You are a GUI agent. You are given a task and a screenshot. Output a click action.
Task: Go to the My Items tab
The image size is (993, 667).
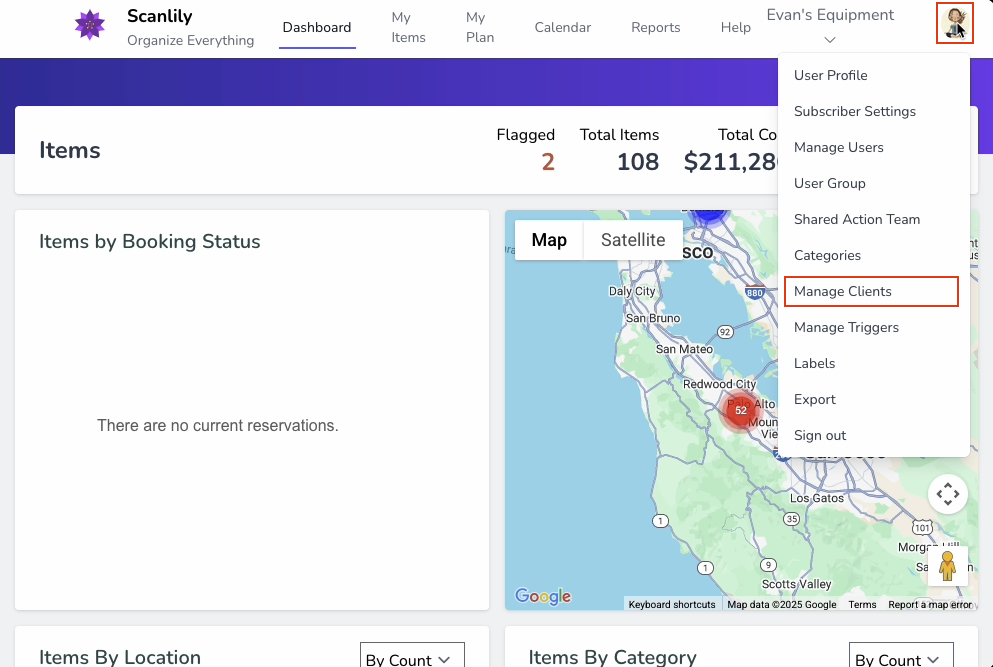pyautogui.click(x=408, y=28)
